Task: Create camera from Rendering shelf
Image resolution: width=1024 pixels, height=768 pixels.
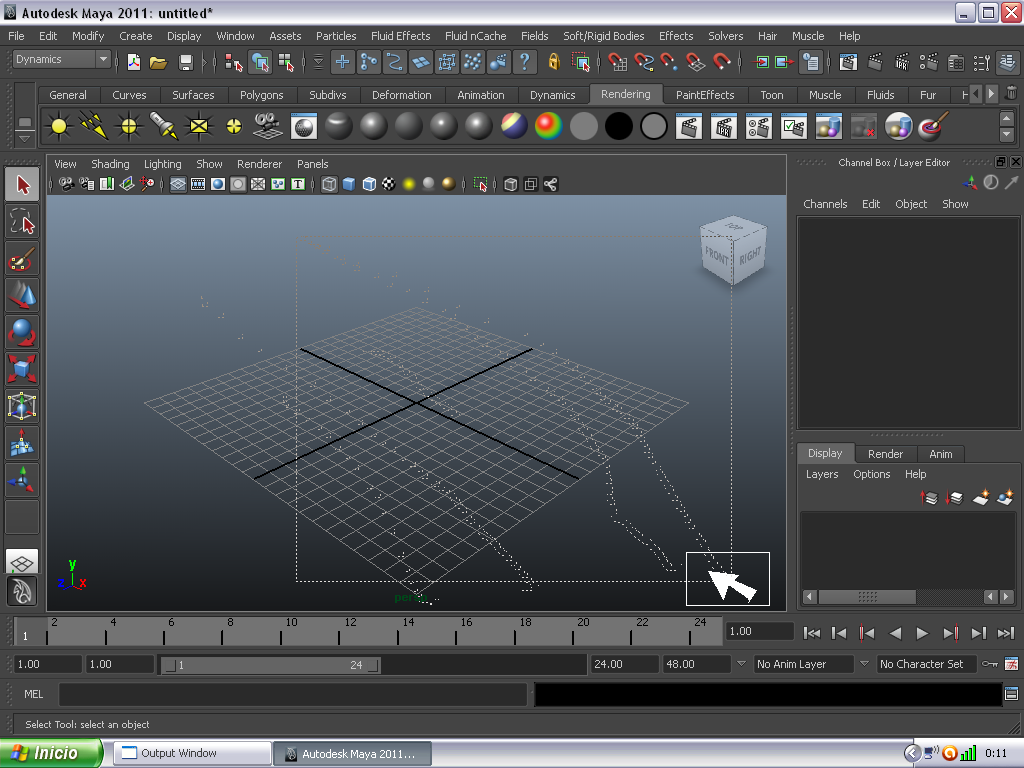Action: pos(268,125)
